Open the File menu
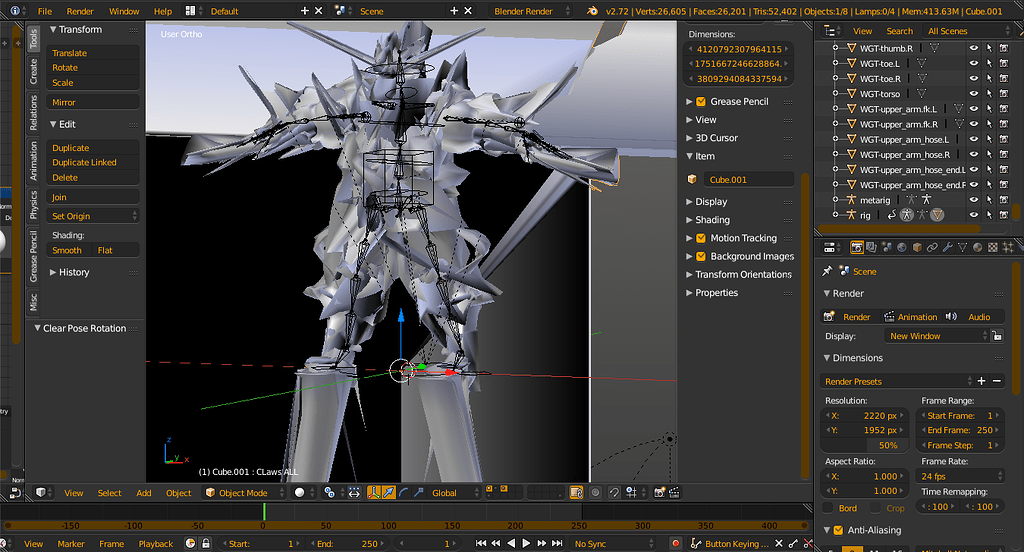 [x=45, y=11]
